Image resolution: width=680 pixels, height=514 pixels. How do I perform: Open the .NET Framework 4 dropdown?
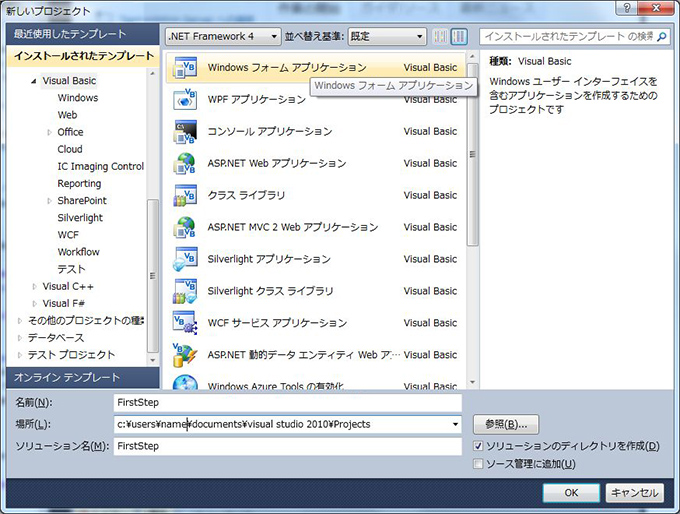(x=223, y=36)
